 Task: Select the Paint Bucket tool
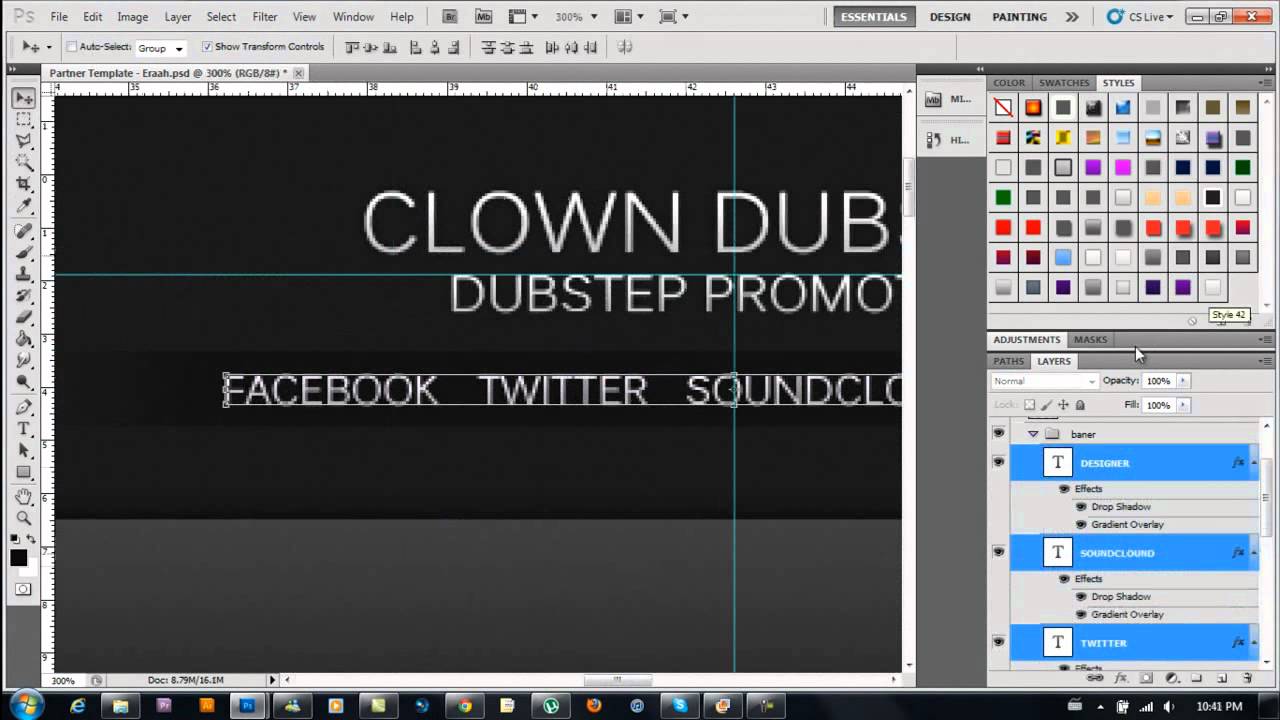(x=24, y=339)
